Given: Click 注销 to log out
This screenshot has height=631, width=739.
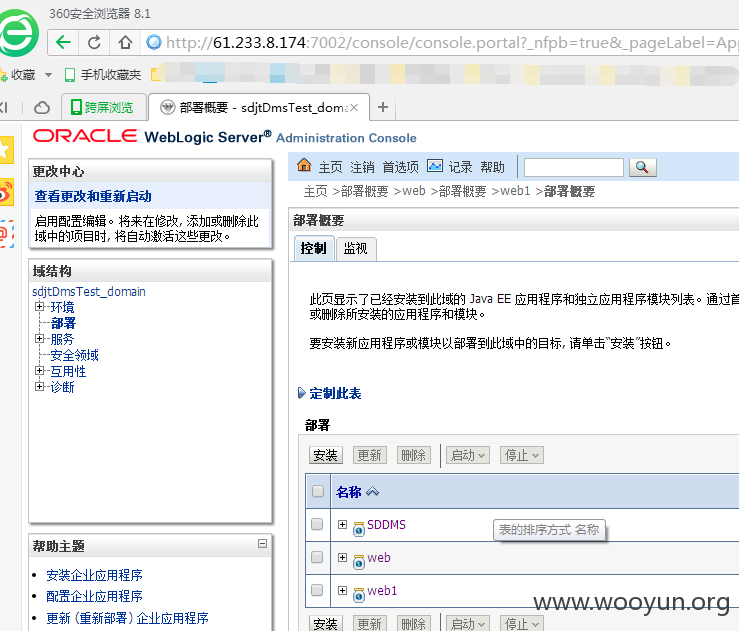Looking at the screenshot, I should tap(362, 167).
